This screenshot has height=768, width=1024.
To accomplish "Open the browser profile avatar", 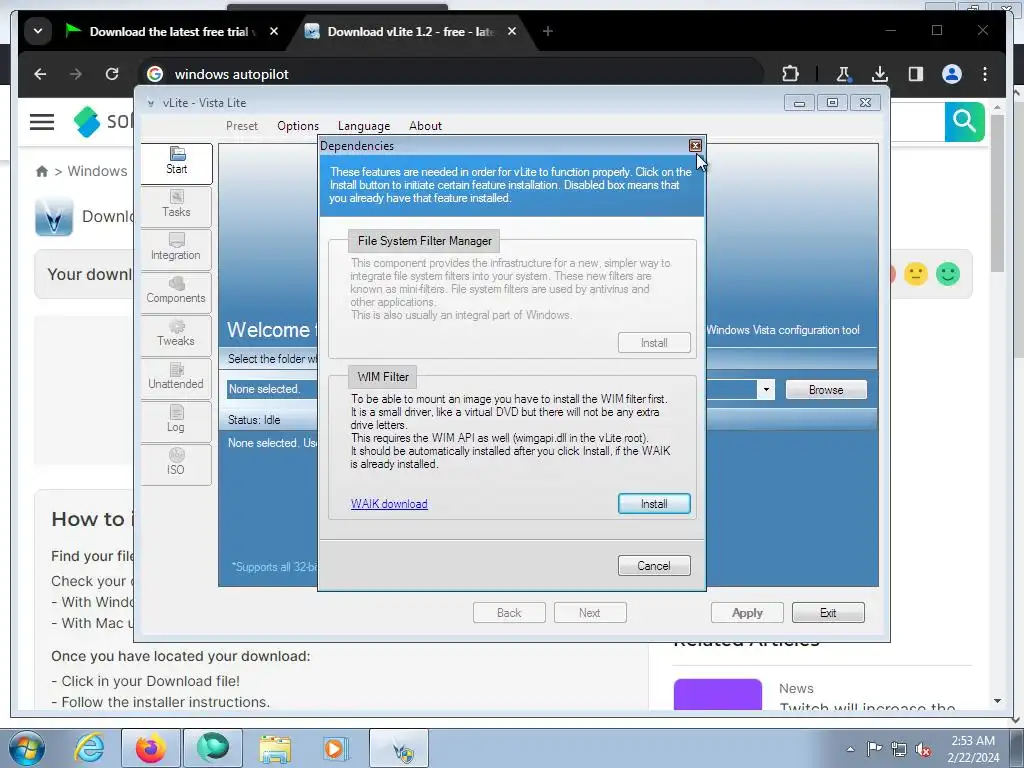I will pos(952,74).
